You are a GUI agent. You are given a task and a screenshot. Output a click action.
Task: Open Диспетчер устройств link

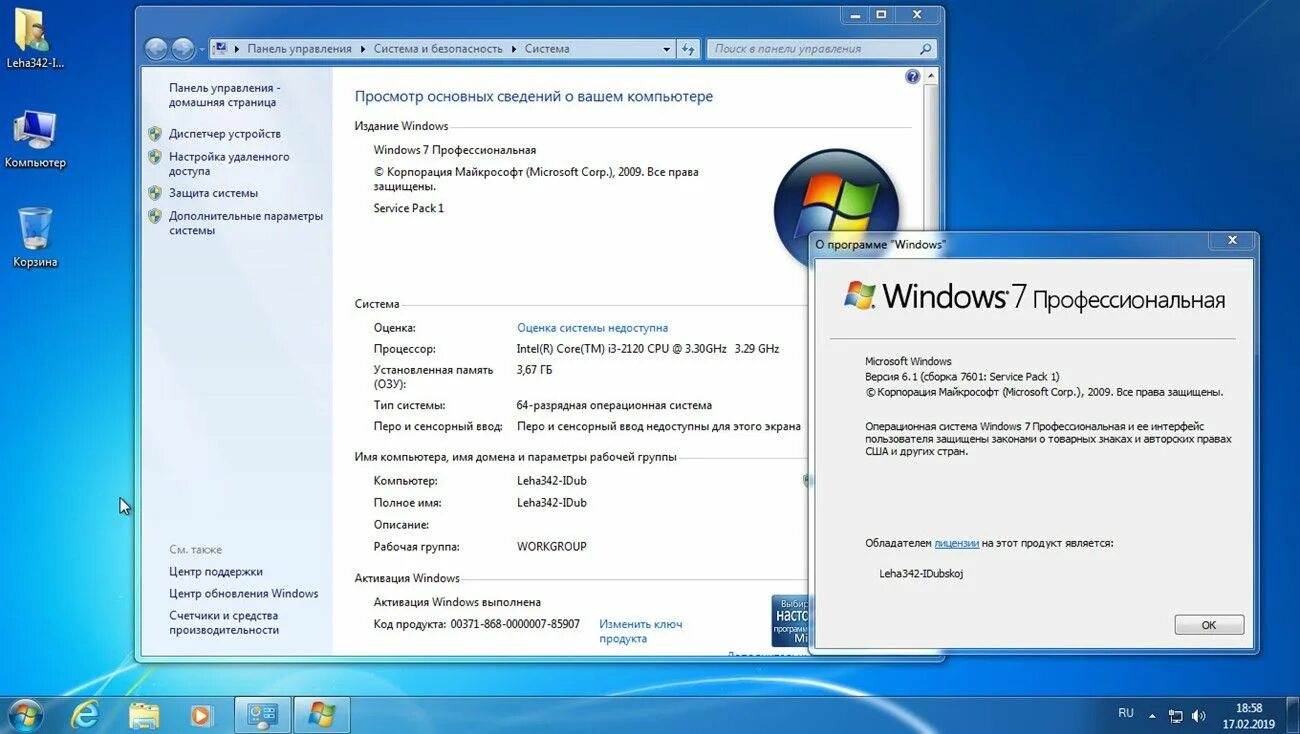pyautogui.click(x=225, y=134)
